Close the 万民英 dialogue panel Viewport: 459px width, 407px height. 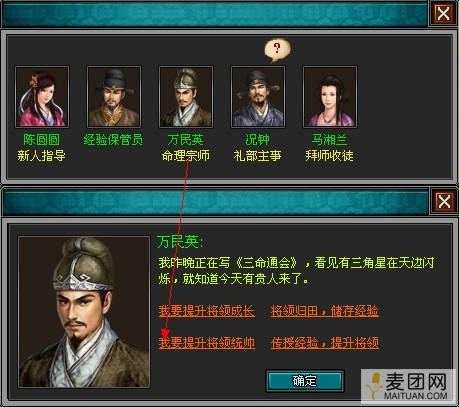pyautogui.click(x=443, y=201)
